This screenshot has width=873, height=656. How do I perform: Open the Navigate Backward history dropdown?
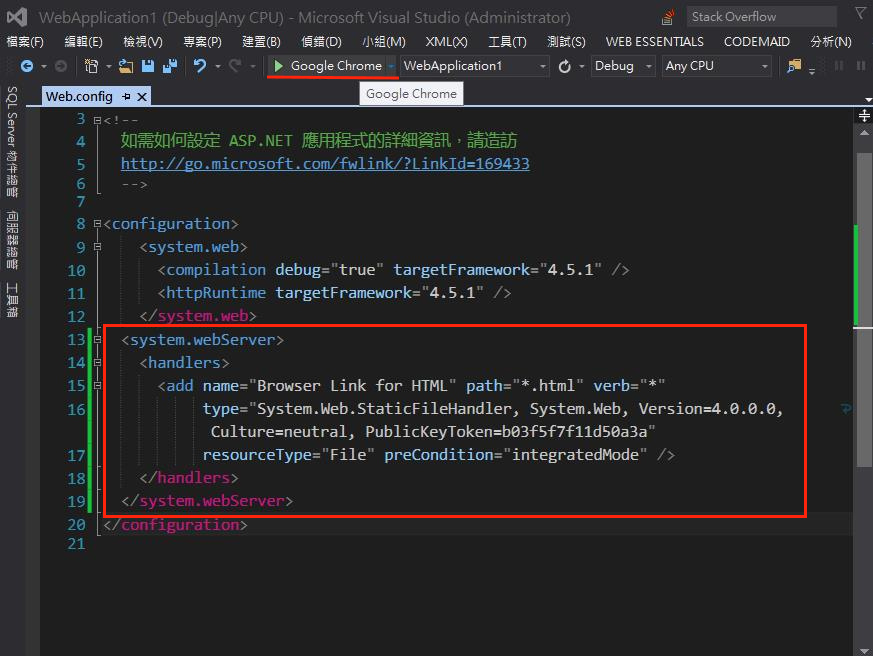pos(43,66)
